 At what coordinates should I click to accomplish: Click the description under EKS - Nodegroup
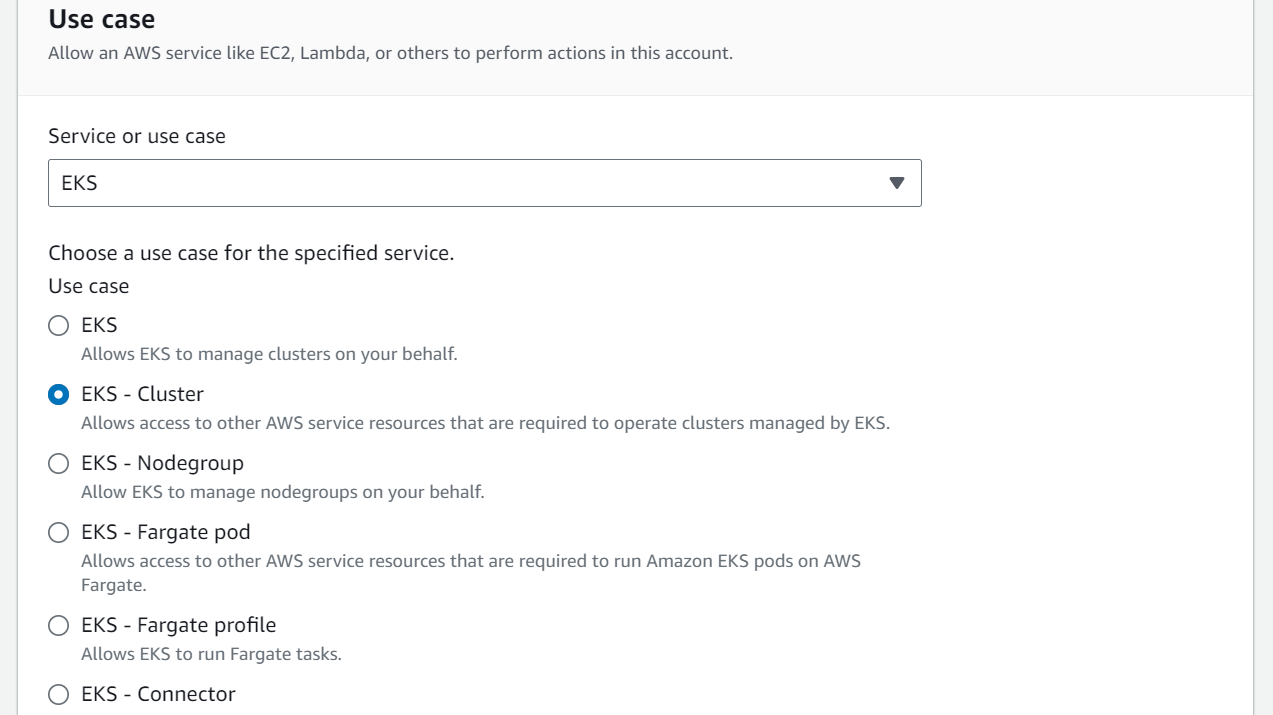pos(283,492)
